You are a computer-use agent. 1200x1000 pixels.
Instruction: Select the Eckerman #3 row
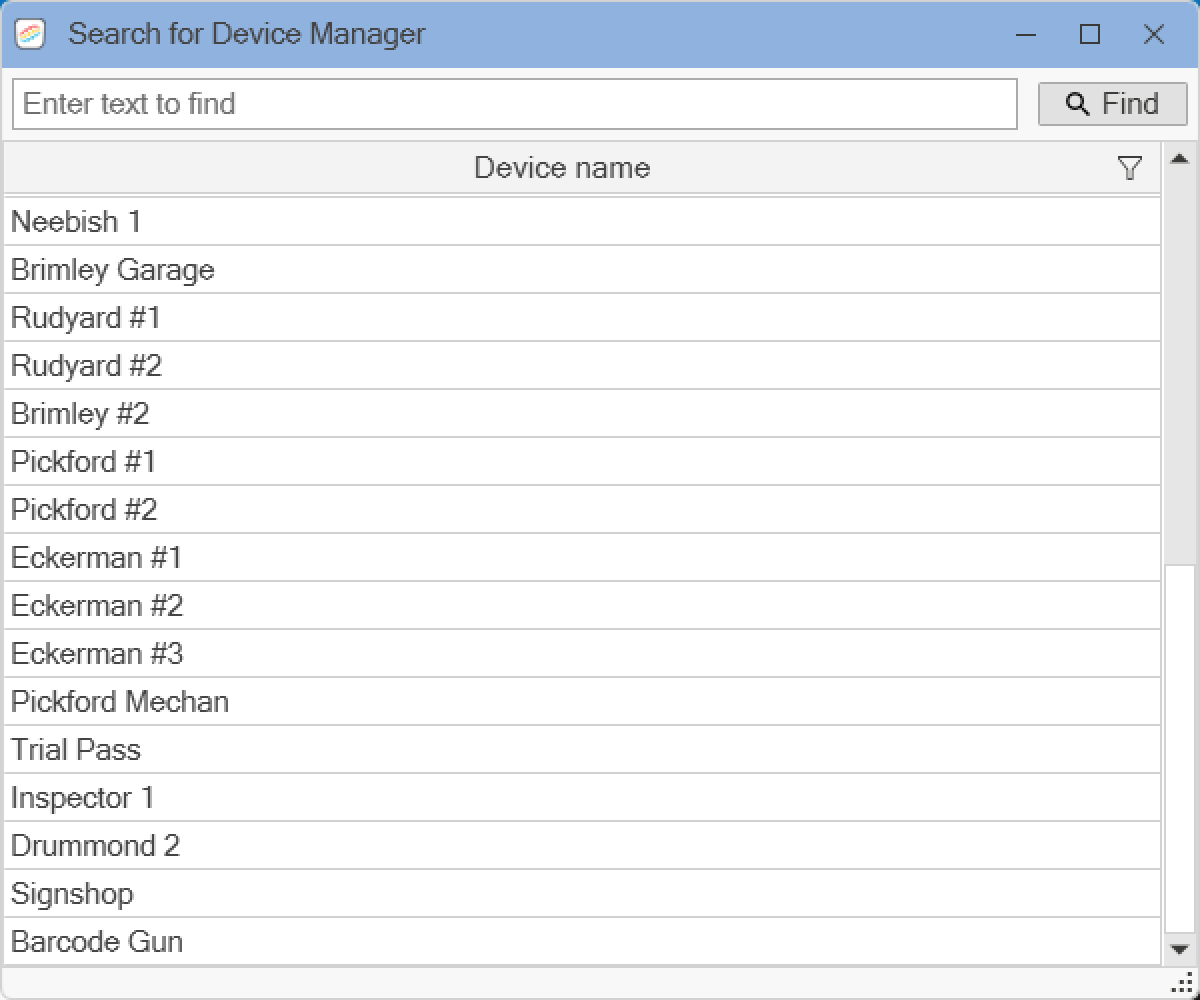click(x=582, y=654)
